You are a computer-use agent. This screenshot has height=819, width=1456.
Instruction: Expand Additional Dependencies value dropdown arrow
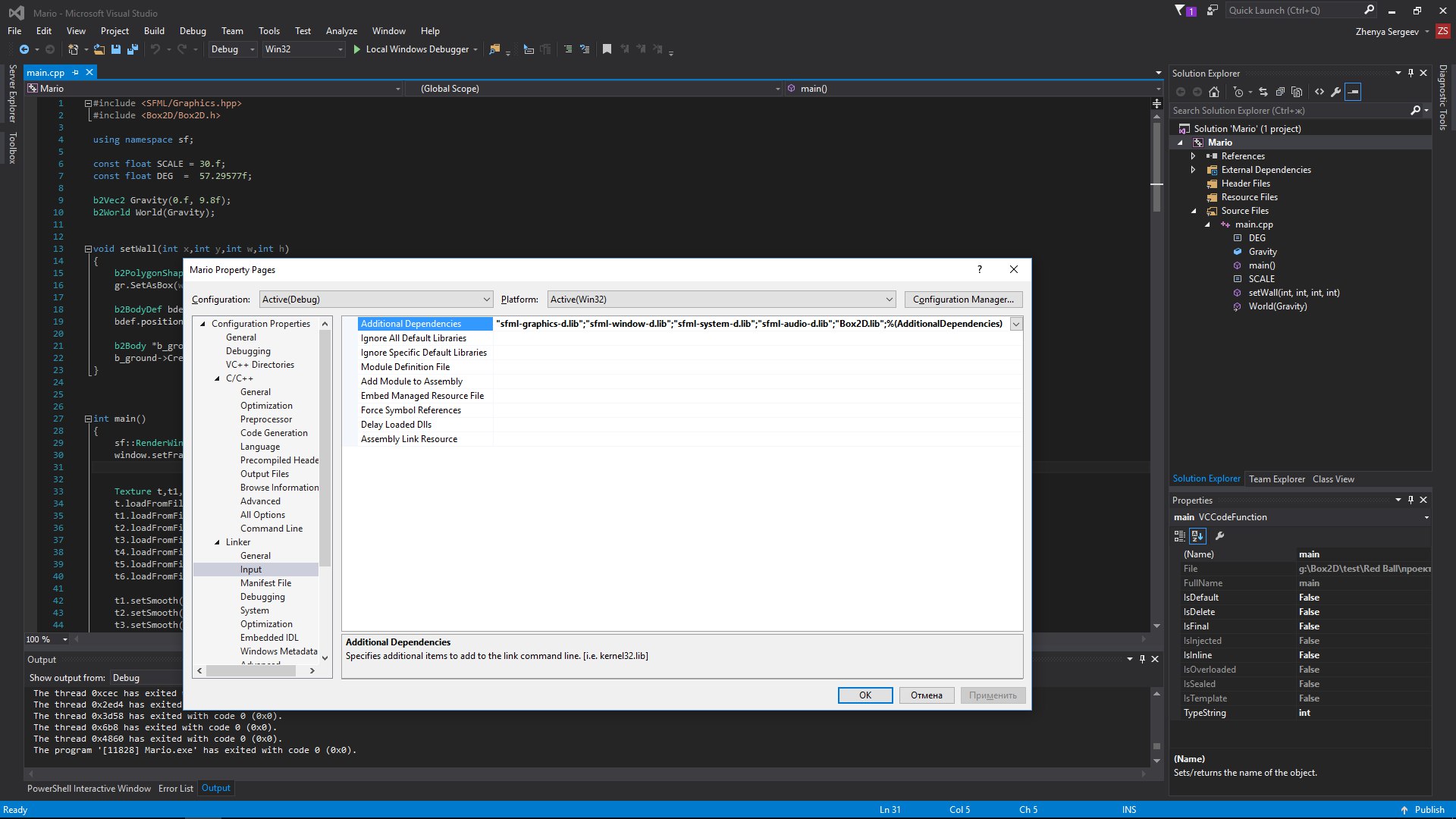(1016, 324)
